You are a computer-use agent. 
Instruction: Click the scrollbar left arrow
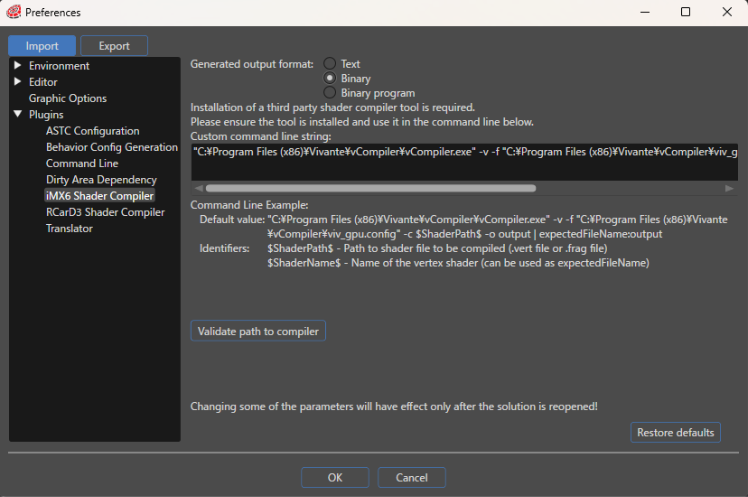(x=198, y=188)
